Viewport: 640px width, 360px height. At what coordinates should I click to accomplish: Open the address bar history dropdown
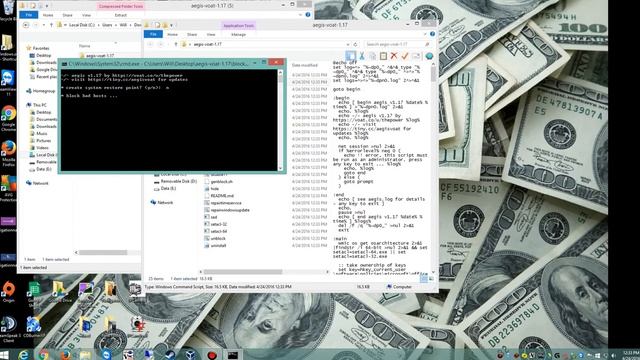point(348,44)
